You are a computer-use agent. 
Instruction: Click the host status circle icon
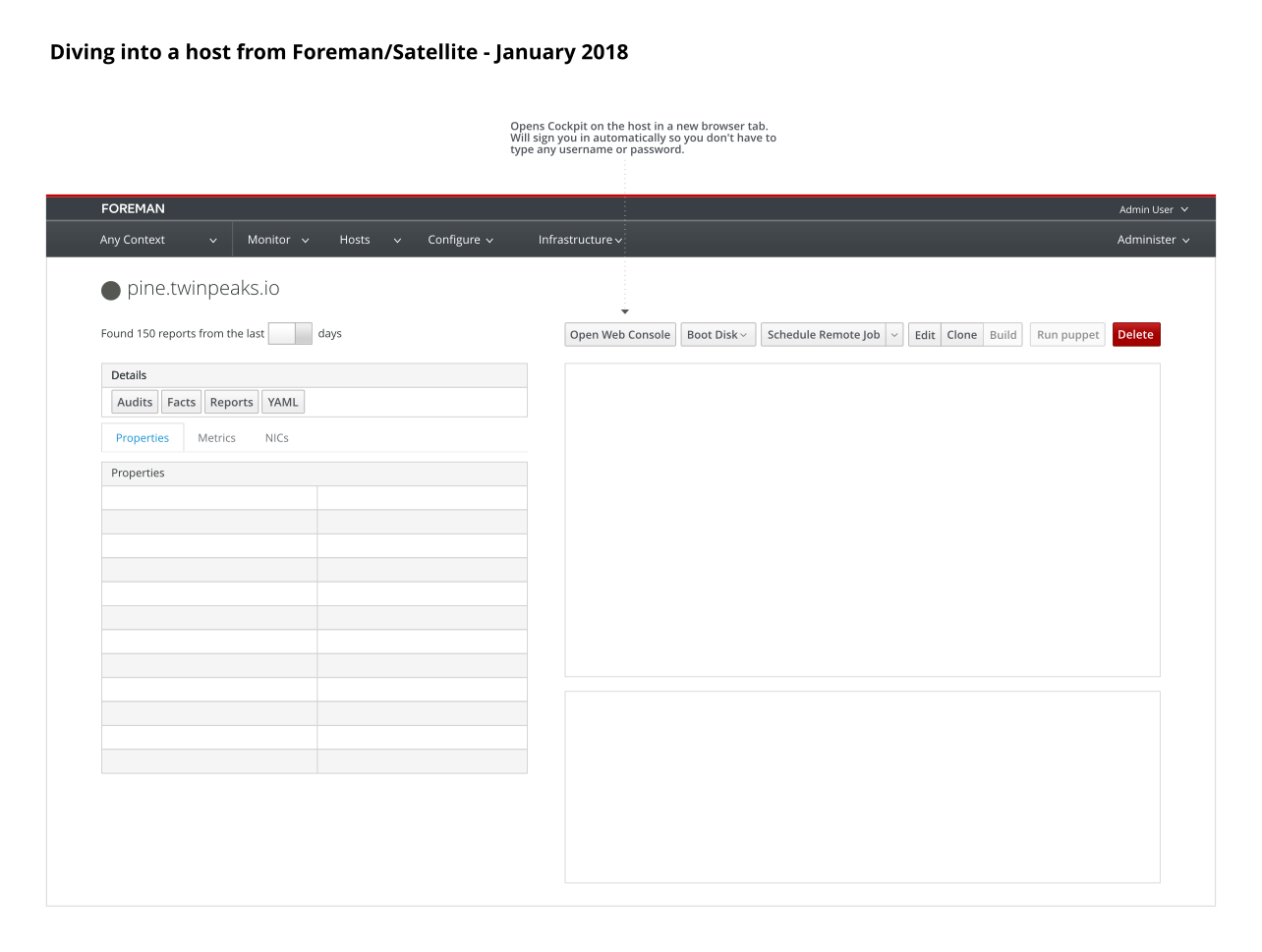111,290
